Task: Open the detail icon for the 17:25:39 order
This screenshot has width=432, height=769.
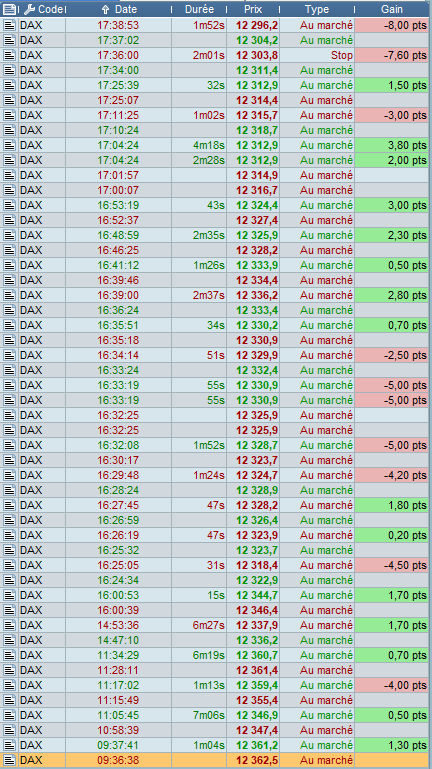Action: [x=9, y=85]
